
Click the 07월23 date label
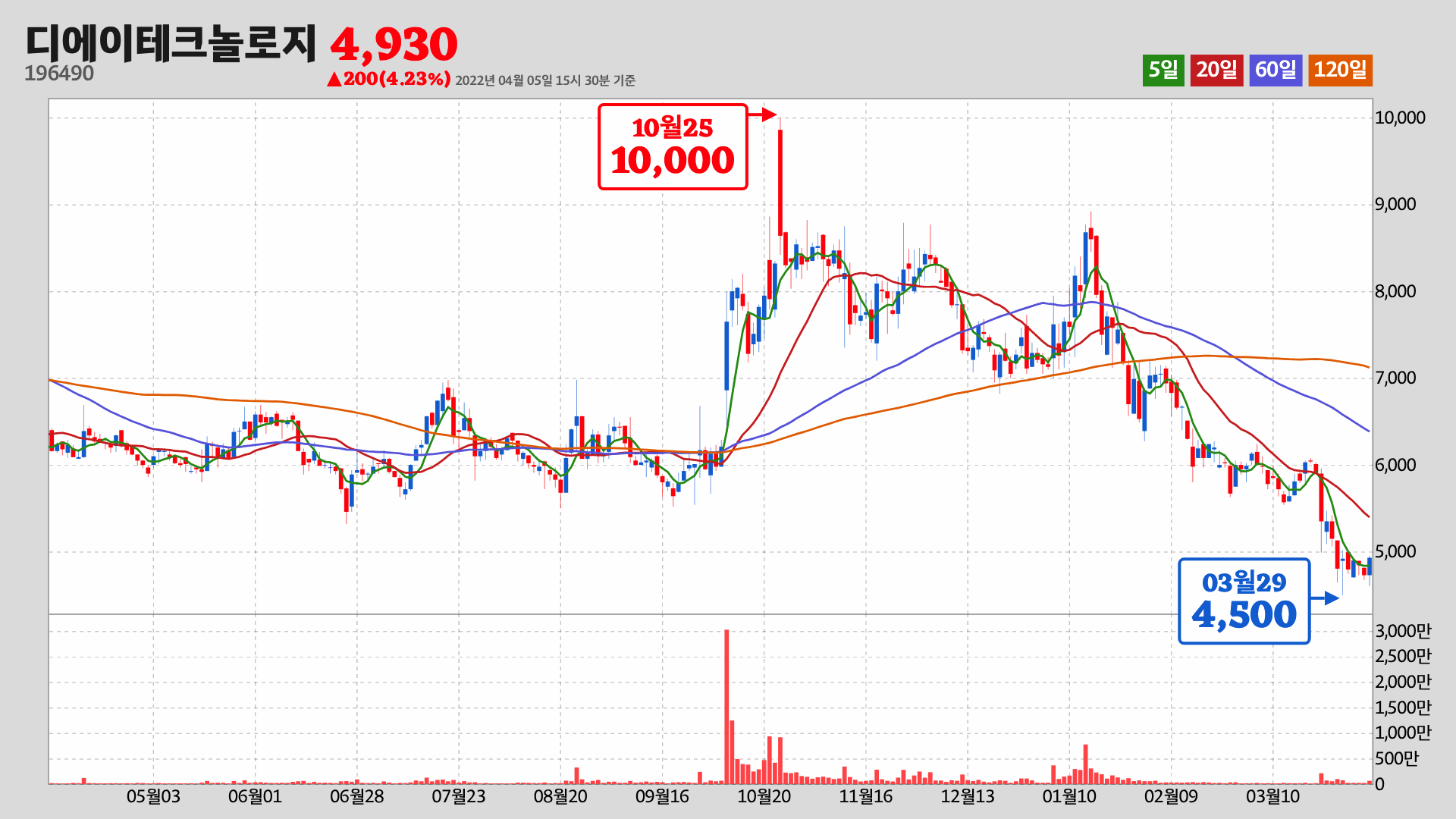tap(459, 797)
